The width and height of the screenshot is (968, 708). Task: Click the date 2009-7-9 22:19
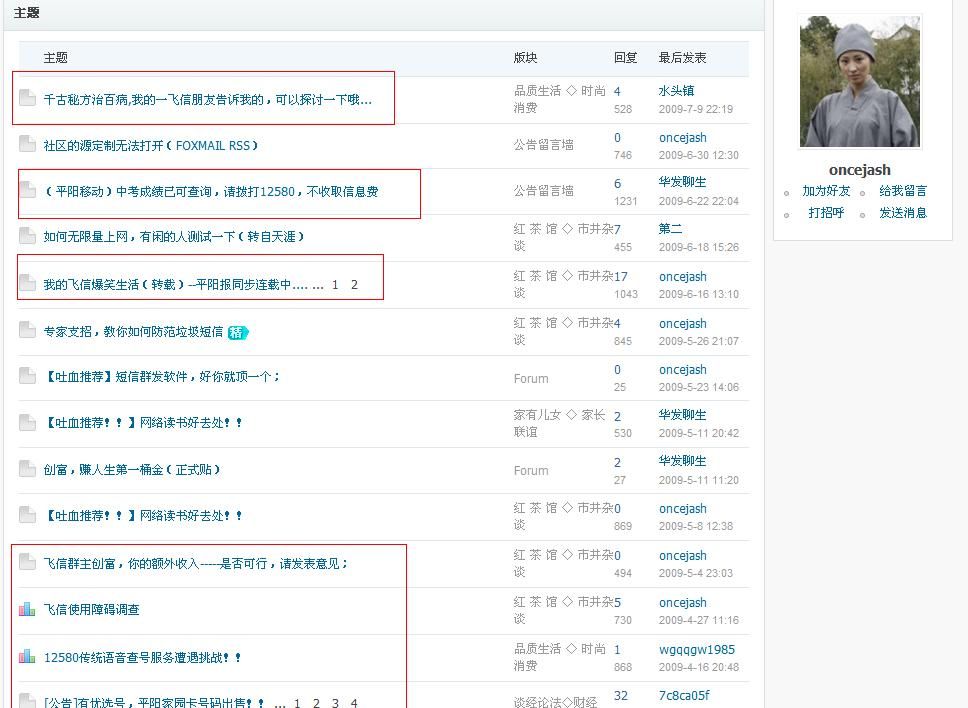(696, 109)
